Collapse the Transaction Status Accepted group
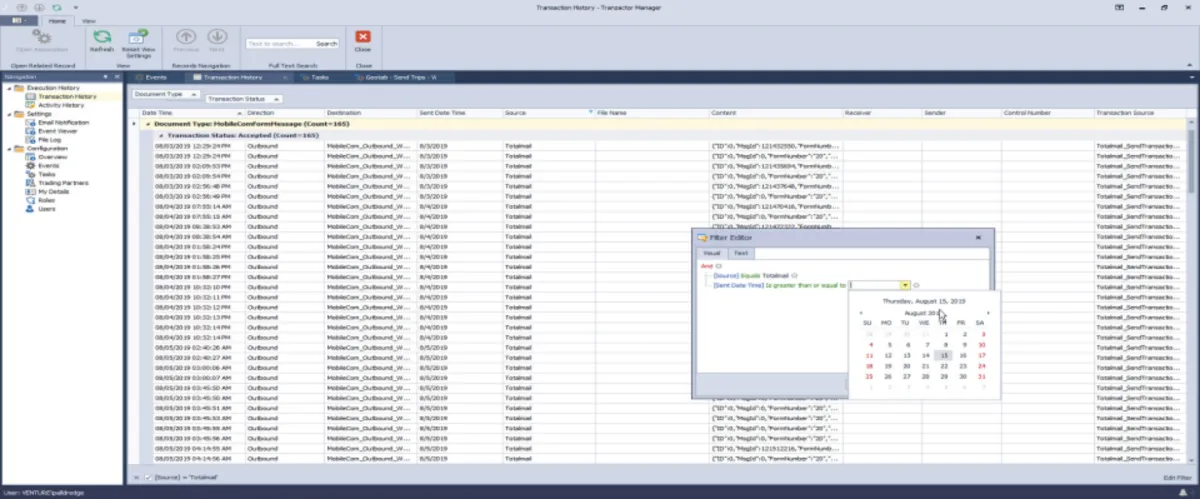Image resolution: width=1200 pixels, height=499 pixels. (161, 133)
